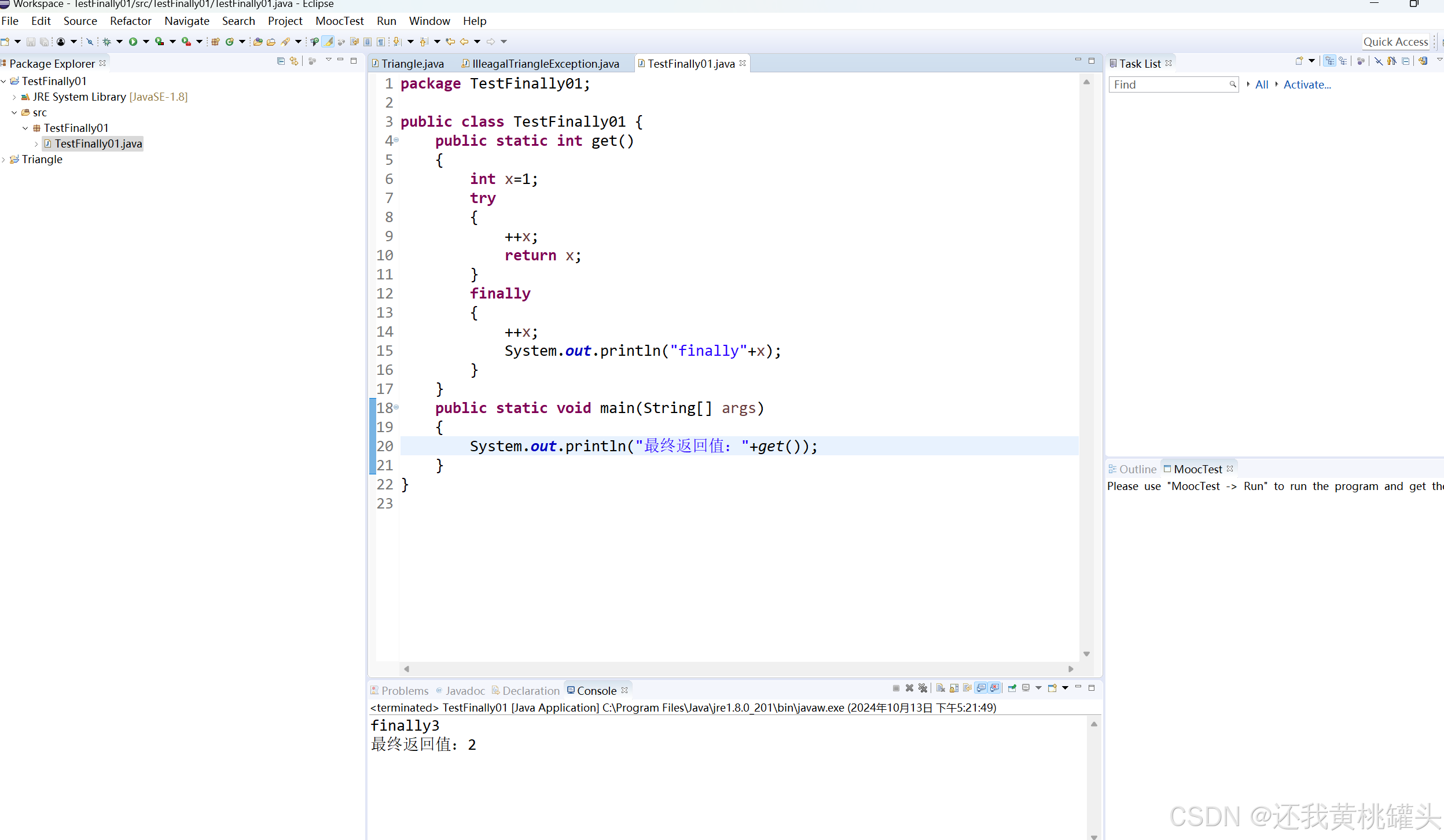
Task: Click the Clear Console icon
Action: coord(940,688)
